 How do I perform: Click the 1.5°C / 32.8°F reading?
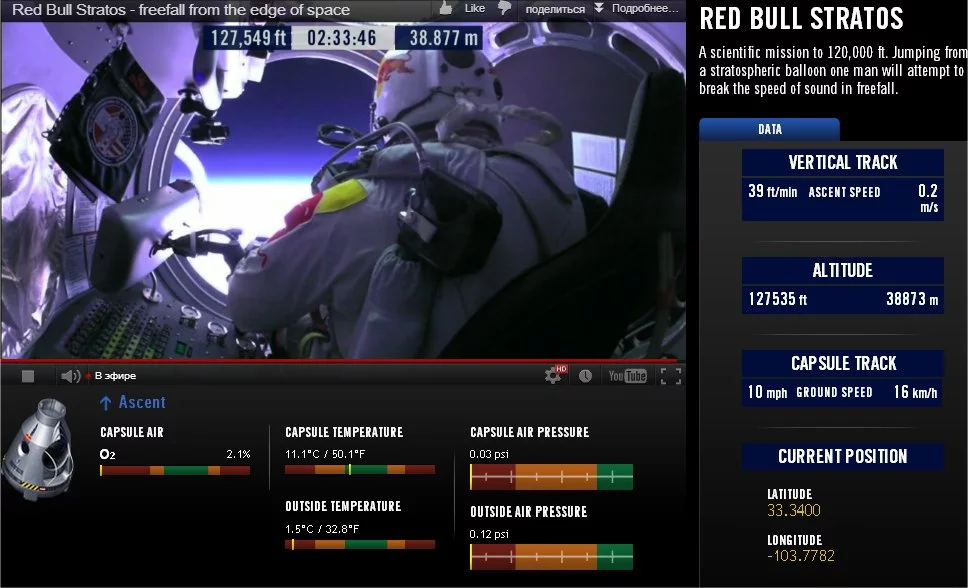pyautogui.click(x=322, y=529)
